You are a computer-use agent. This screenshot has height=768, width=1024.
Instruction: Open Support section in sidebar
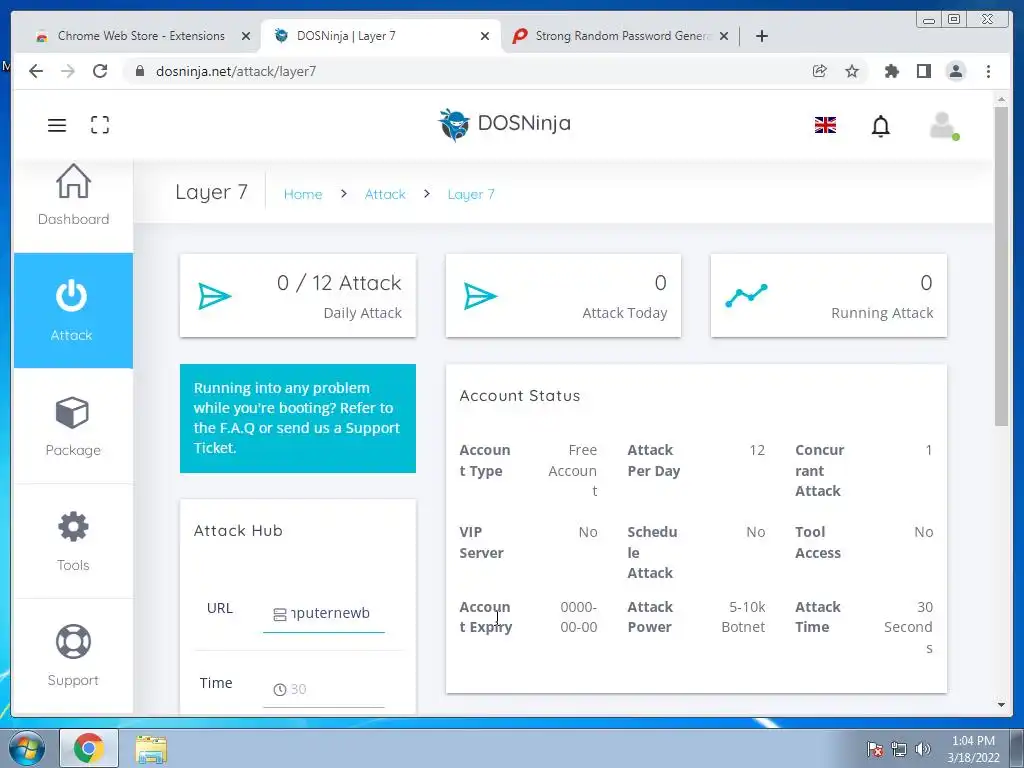[x=73, y=656]
